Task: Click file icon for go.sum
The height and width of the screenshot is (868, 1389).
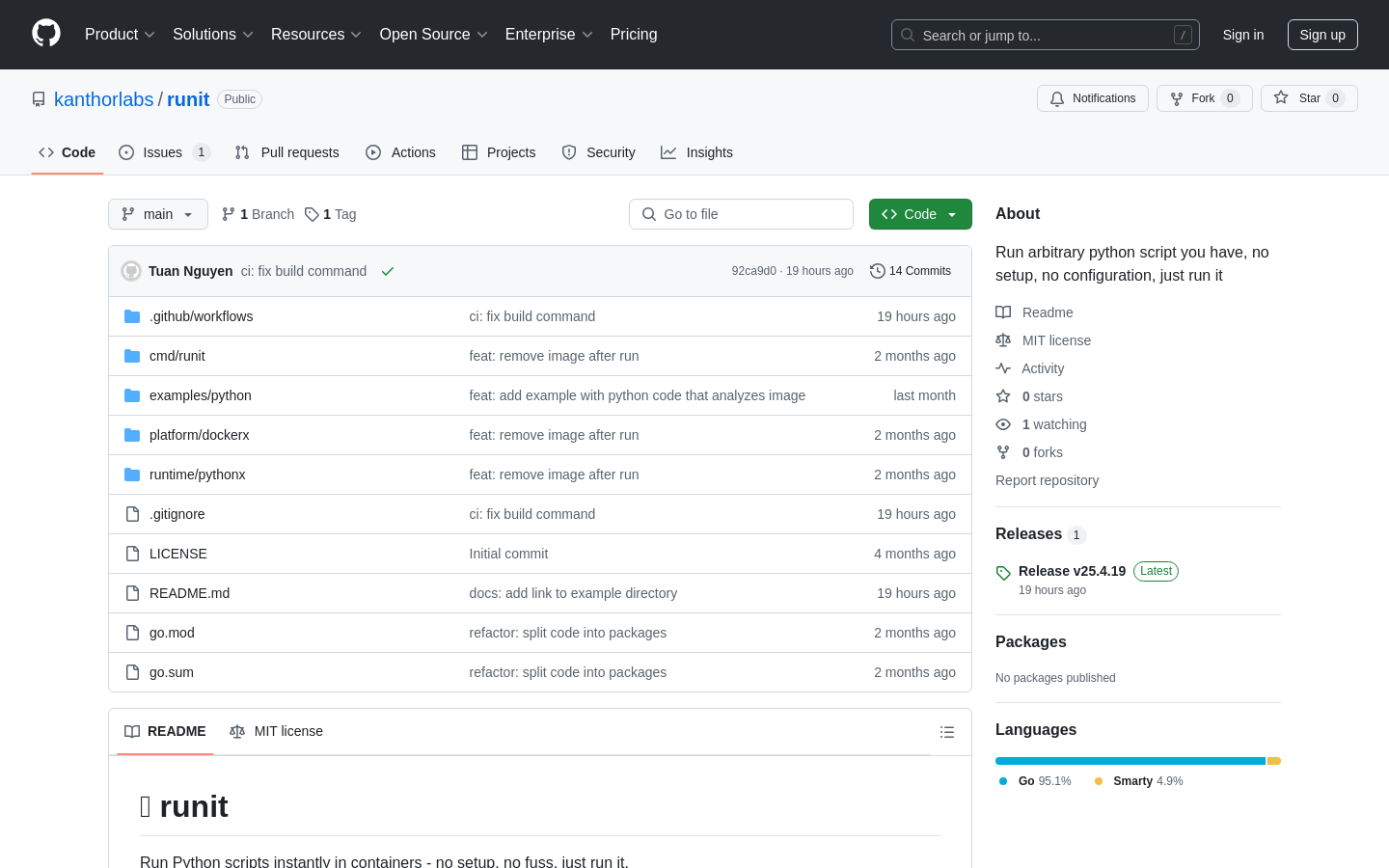Action: [132, 672]
